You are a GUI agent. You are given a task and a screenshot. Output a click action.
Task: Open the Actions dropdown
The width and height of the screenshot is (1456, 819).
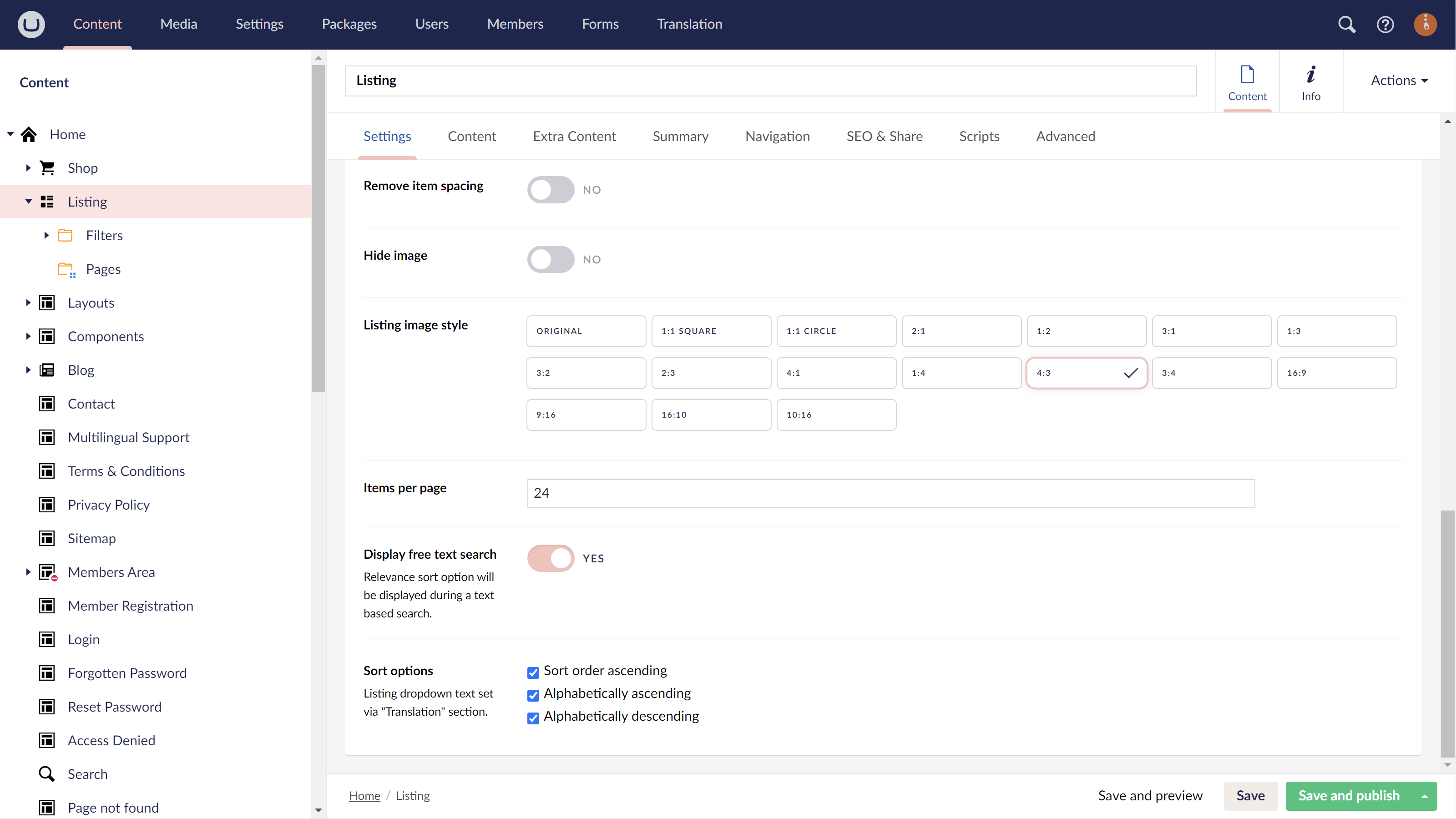(1398, 80)
